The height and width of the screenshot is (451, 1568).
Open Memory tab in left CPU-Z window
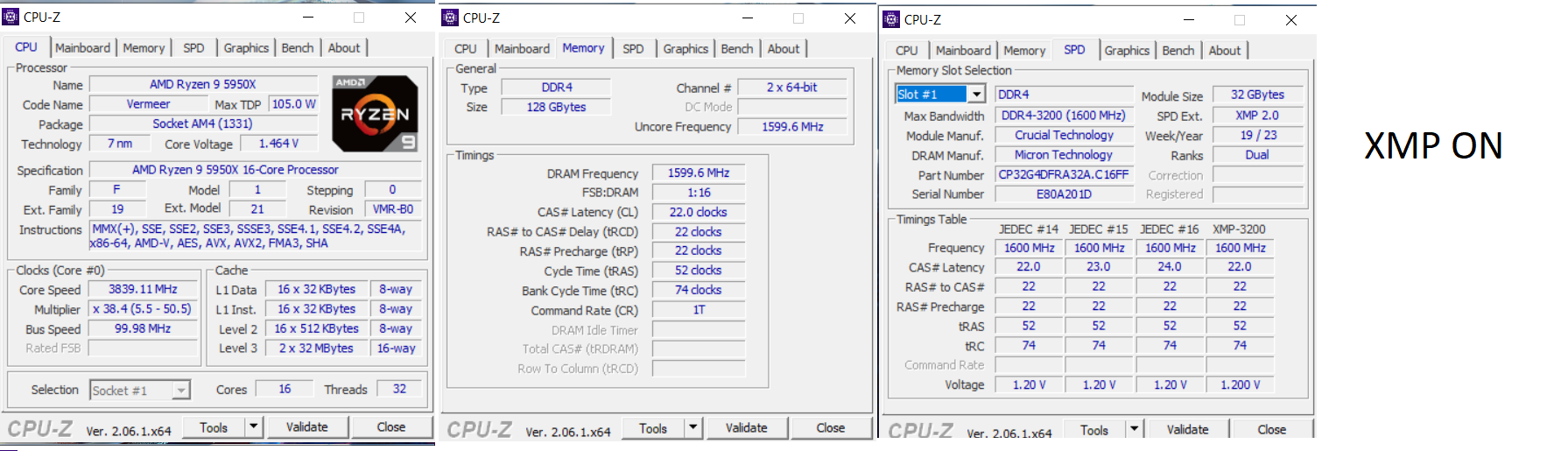coord(144,48)
